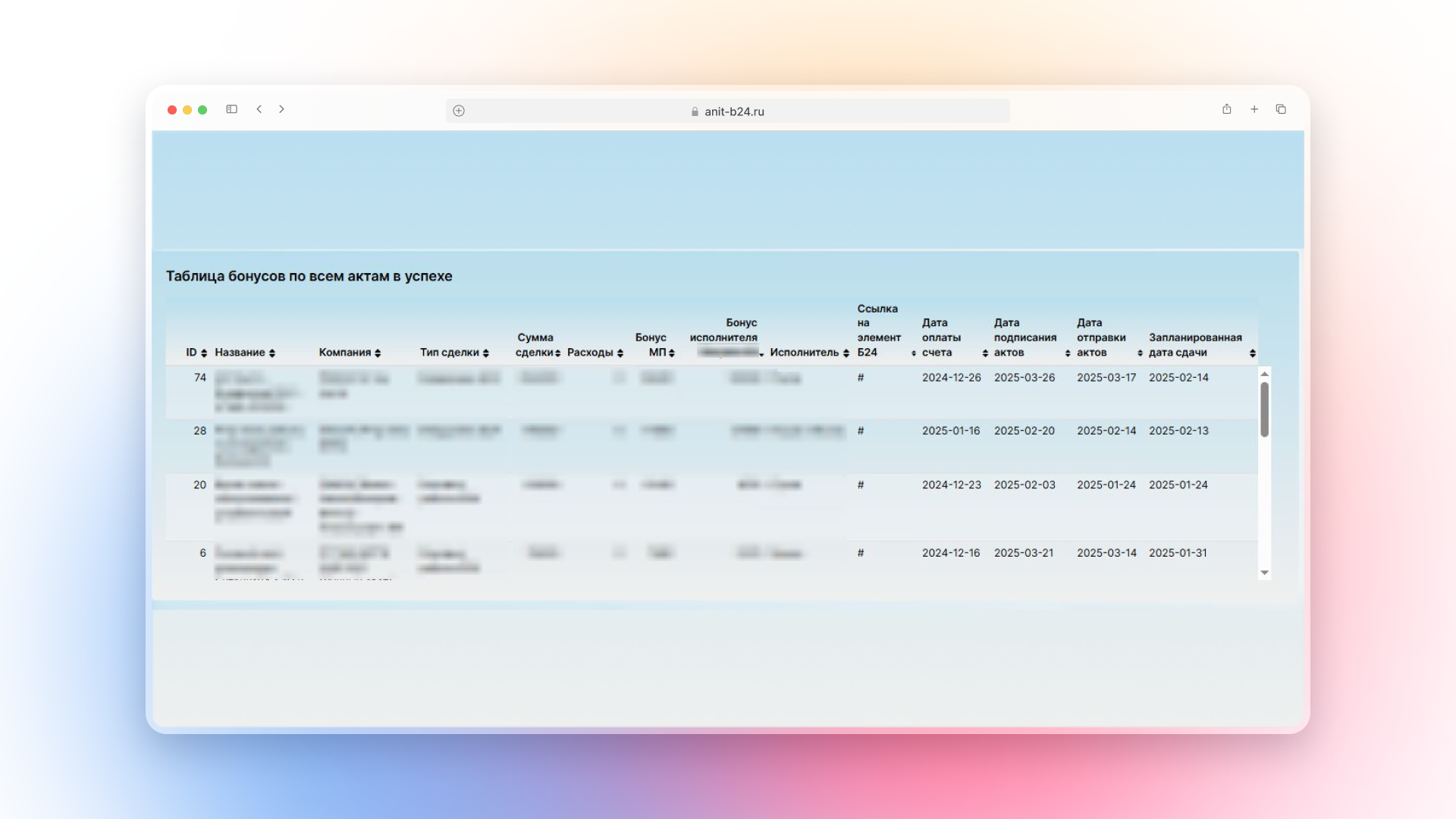Click the table vertical scrollbar thumb
The width and height of the screenshot is (1456, 819).
[1264, 409]
